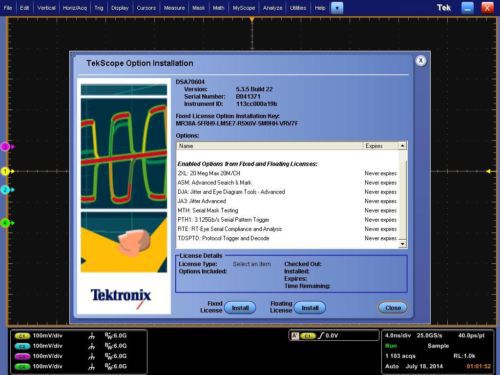Click the Fixed License Install button

[x=240, y=308]
